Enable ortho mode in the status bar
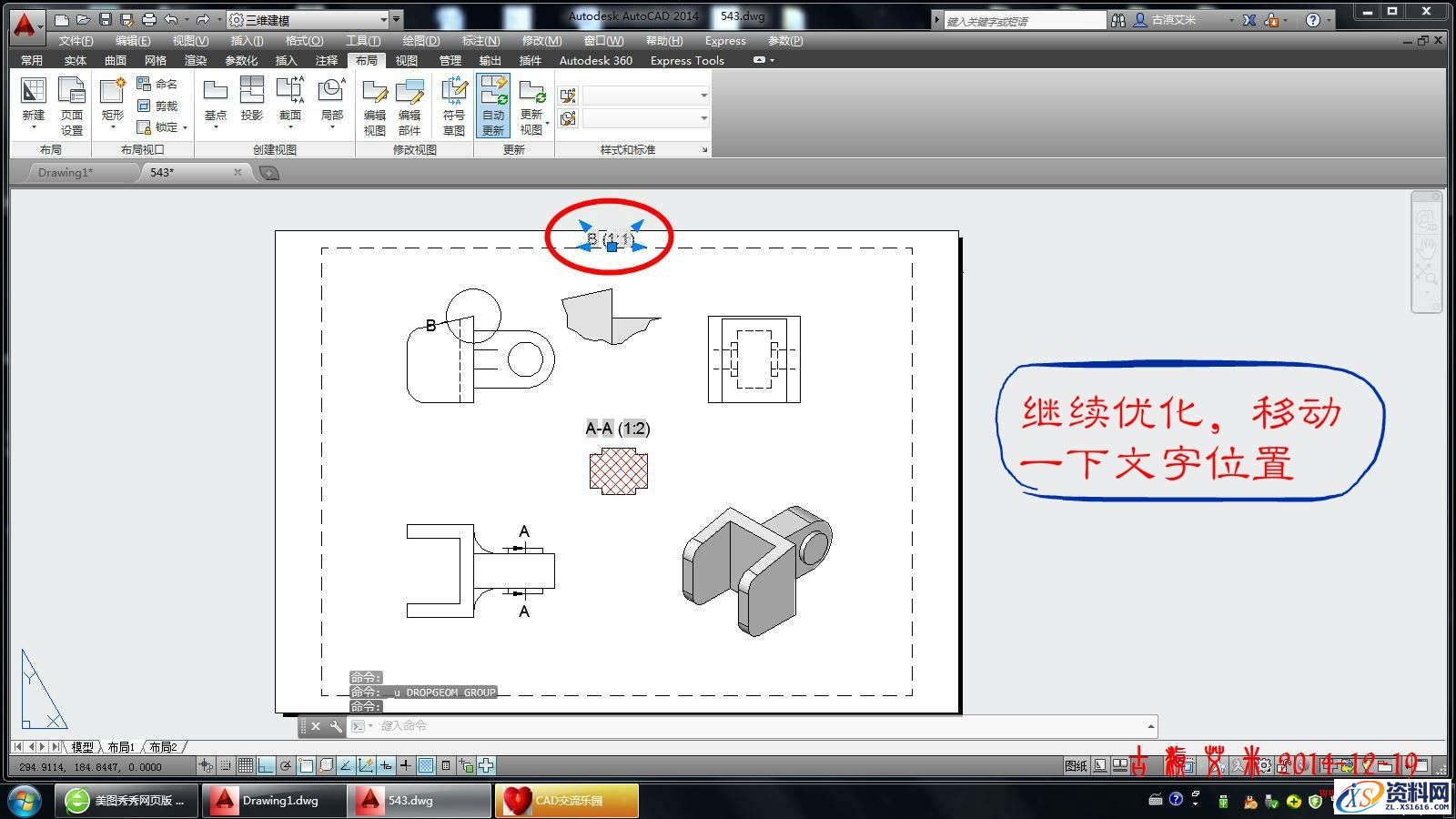The height and width of the screenshot is (819, 1456). [265, 765]
